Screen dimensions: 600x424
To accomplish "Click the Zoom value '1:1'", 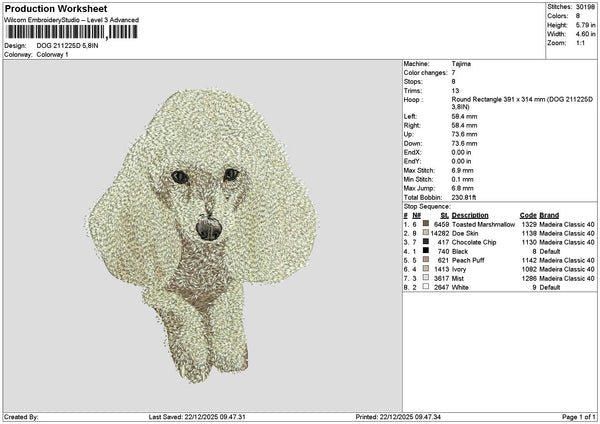I will [x=580, y=43].
